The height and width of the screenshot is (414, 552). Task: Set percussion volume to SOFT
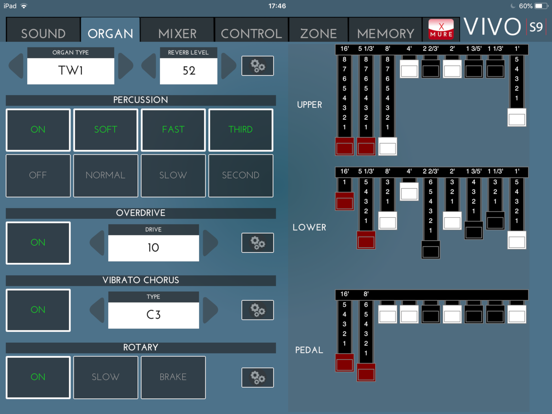(106, 130)
